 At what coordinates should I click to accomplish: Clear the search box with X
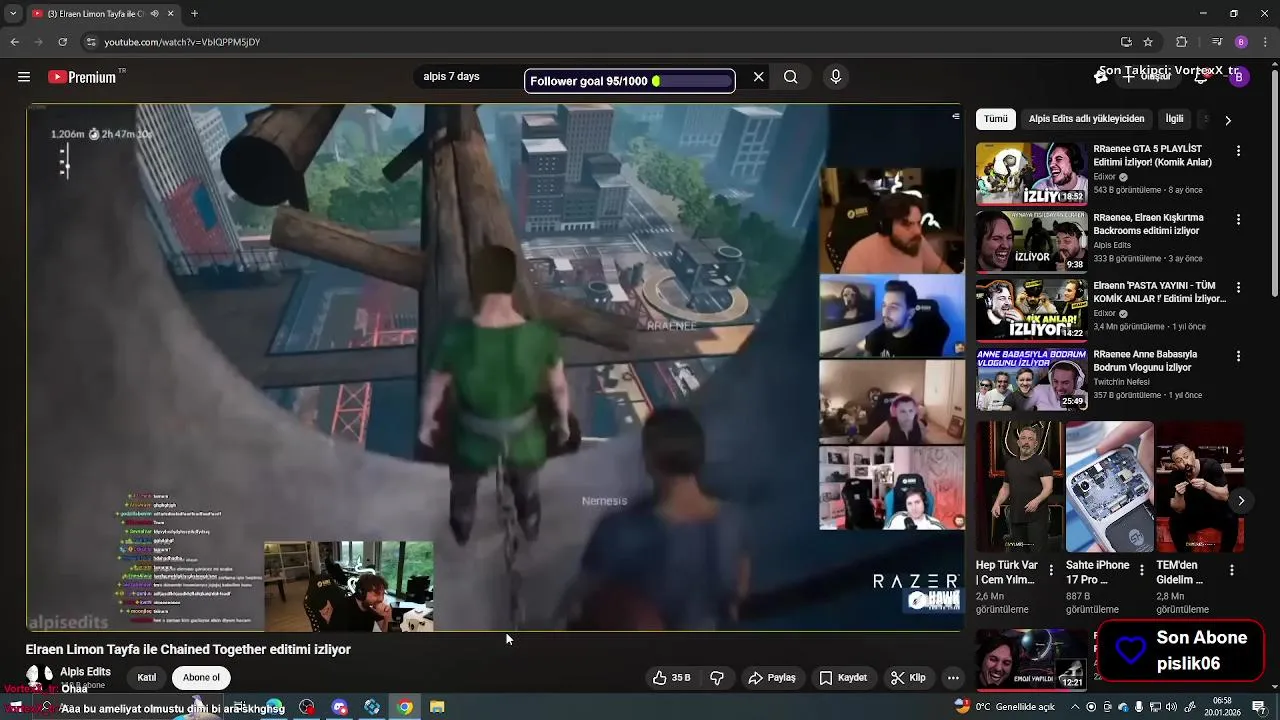click(x=758, y=77)
